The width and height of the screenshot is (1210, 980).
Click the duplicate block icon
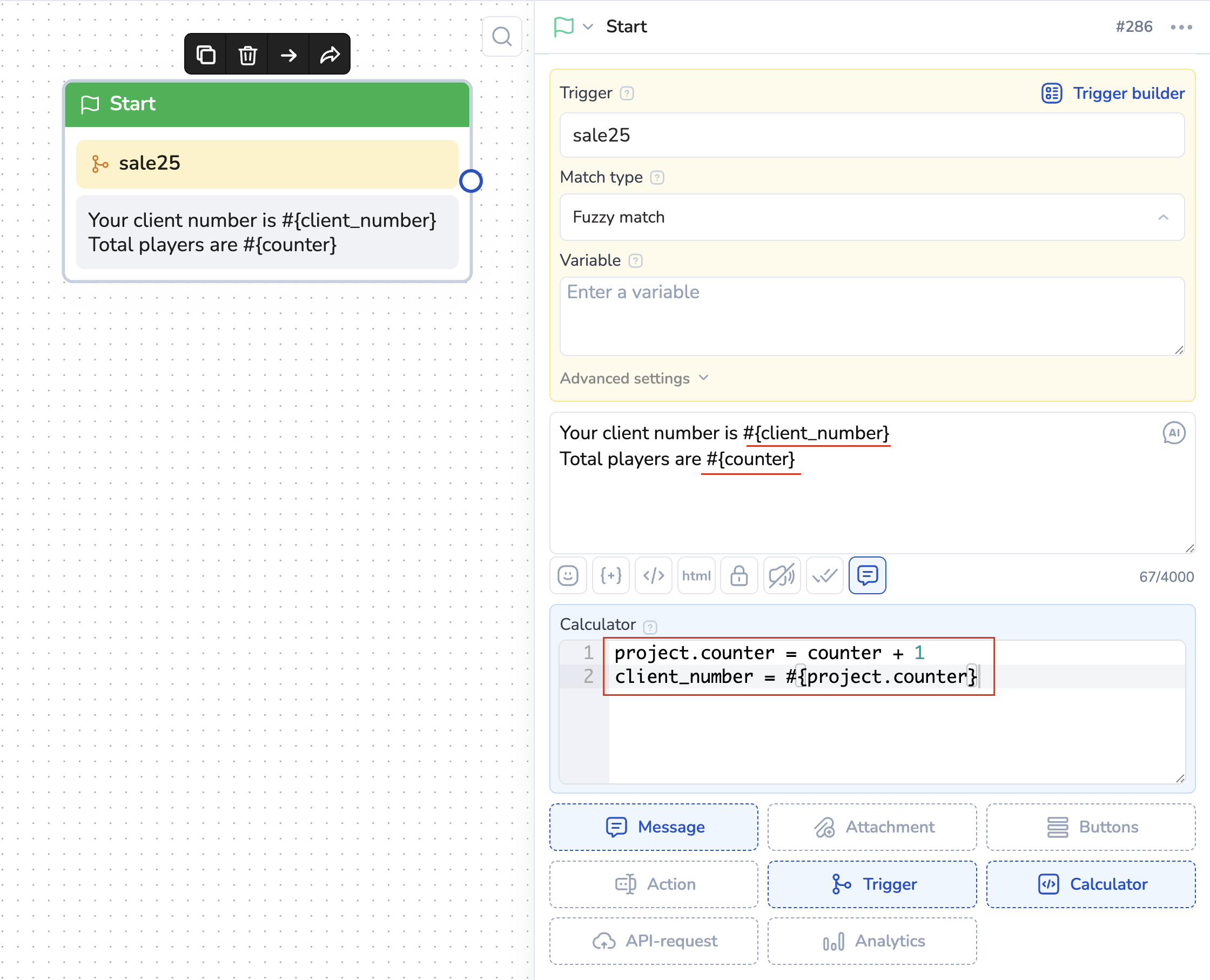[x=205, y=55]
